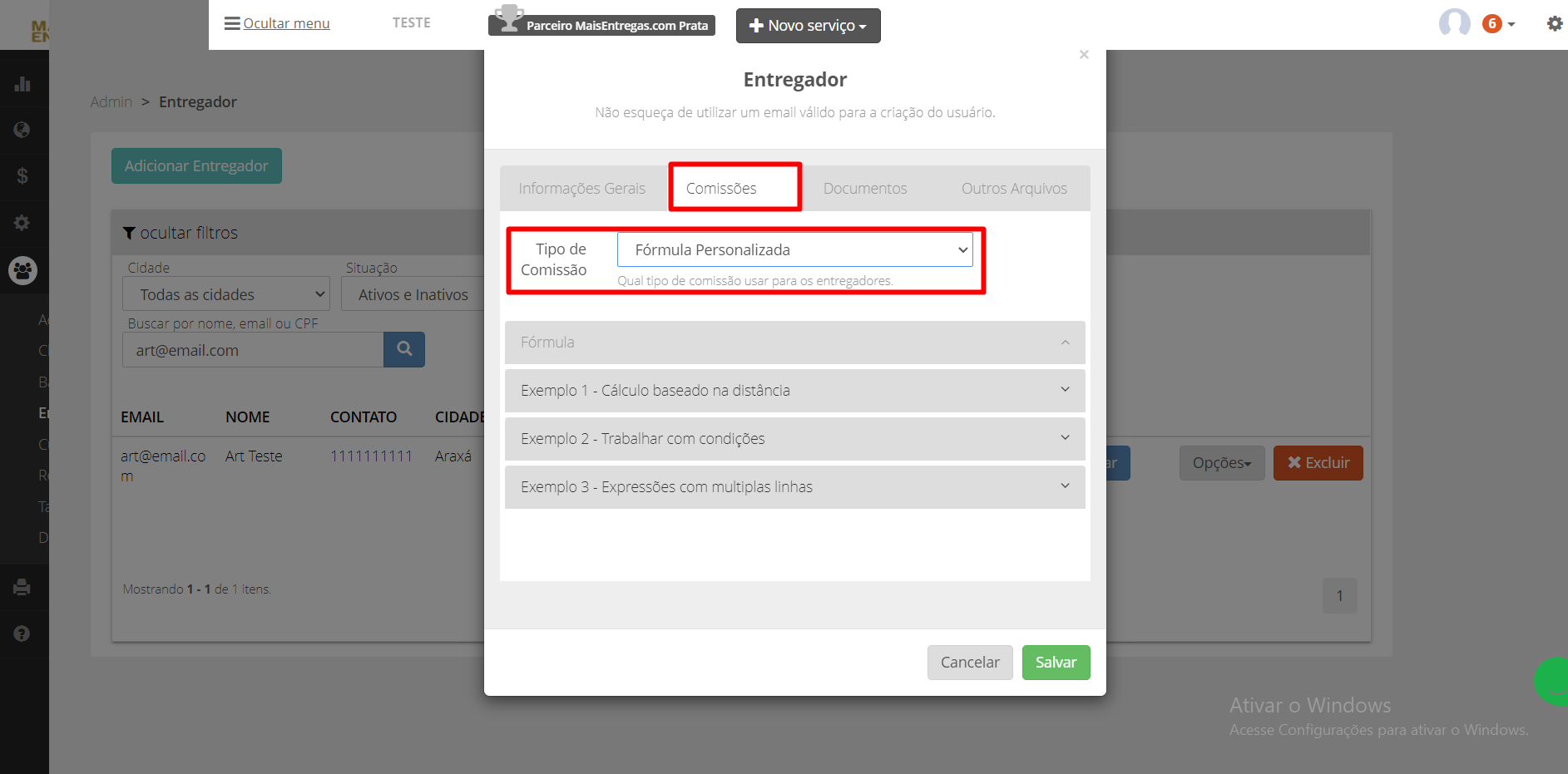Click the NOME column header
This screenshot has height=774, width=1568.
tap(248, 417)
